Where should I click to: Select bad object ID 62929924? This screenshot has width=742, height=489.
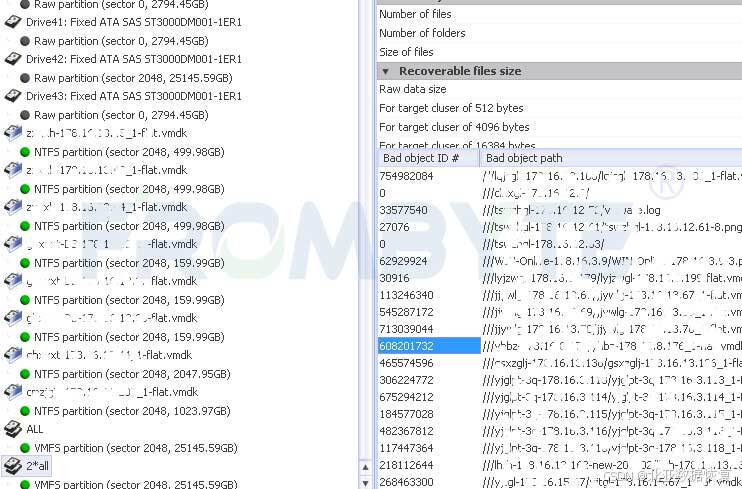(x=403, y=261)
